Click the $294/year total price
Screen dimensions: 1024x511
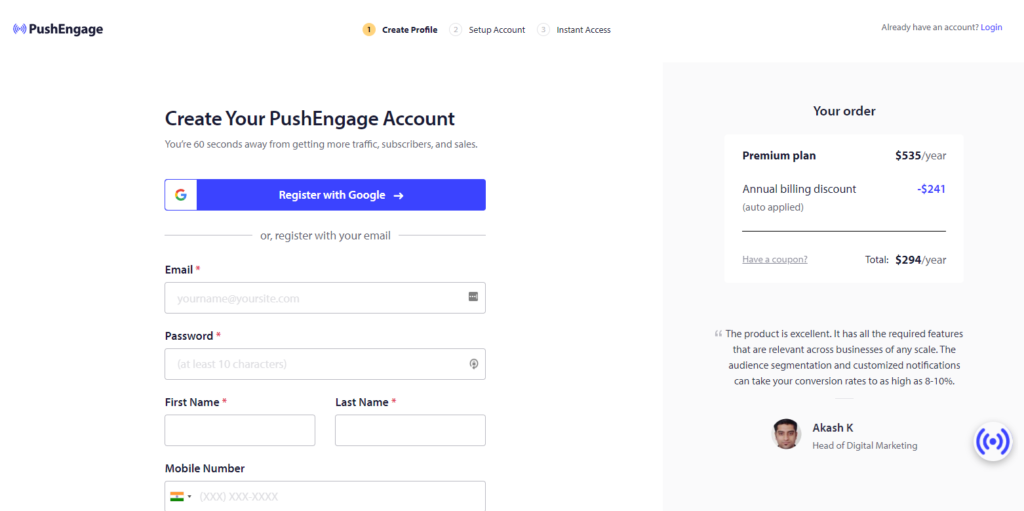tap(920, 259)
